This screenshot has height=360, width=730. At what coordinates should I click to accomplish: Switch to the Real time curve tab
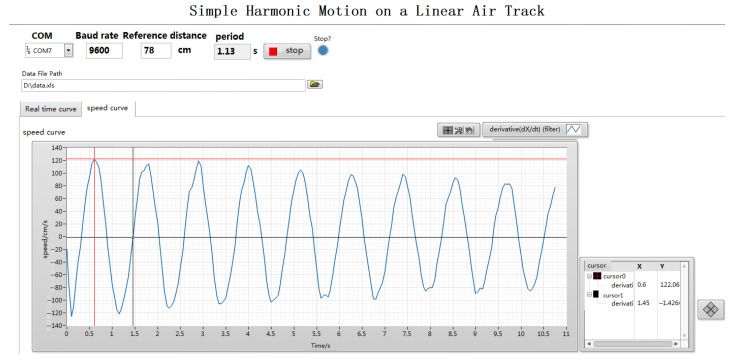[51, 109]
